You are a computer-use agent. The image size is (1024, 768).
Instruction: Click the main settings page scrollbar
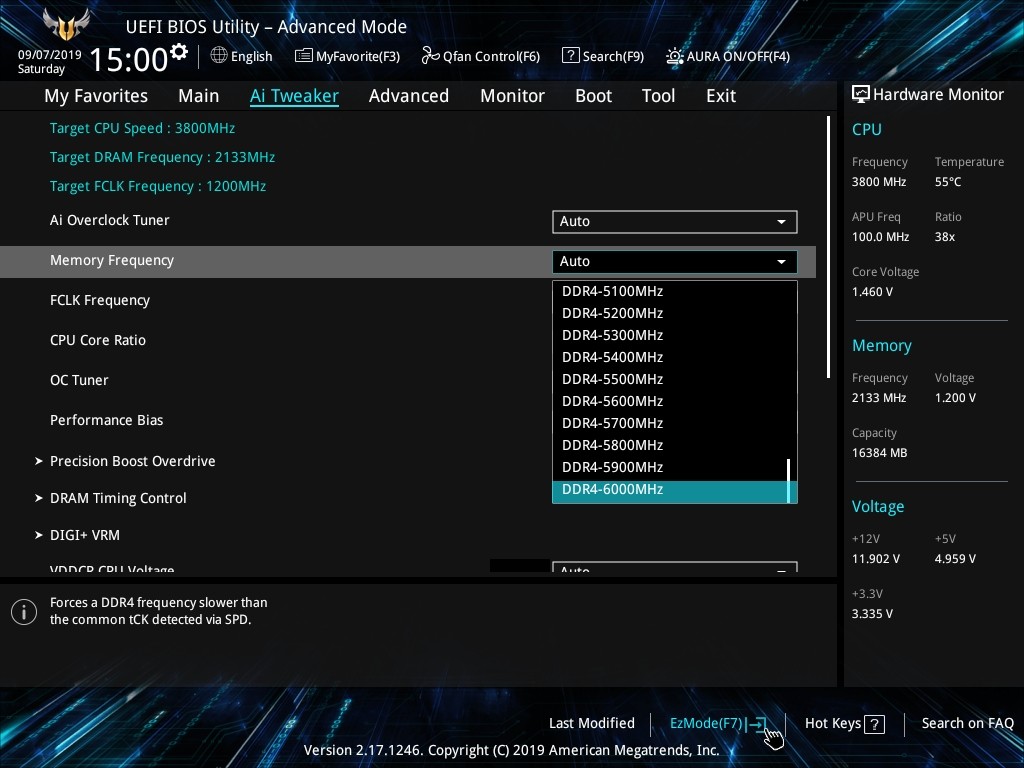pos(828,247)
